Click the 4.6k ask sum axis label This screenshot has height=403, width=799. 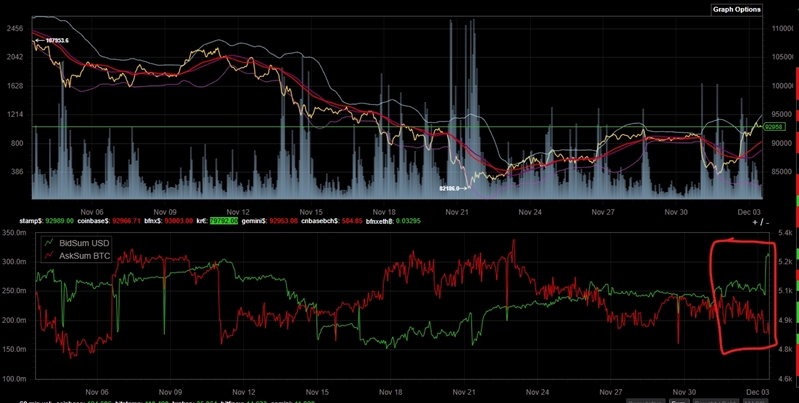pos(786,379)
